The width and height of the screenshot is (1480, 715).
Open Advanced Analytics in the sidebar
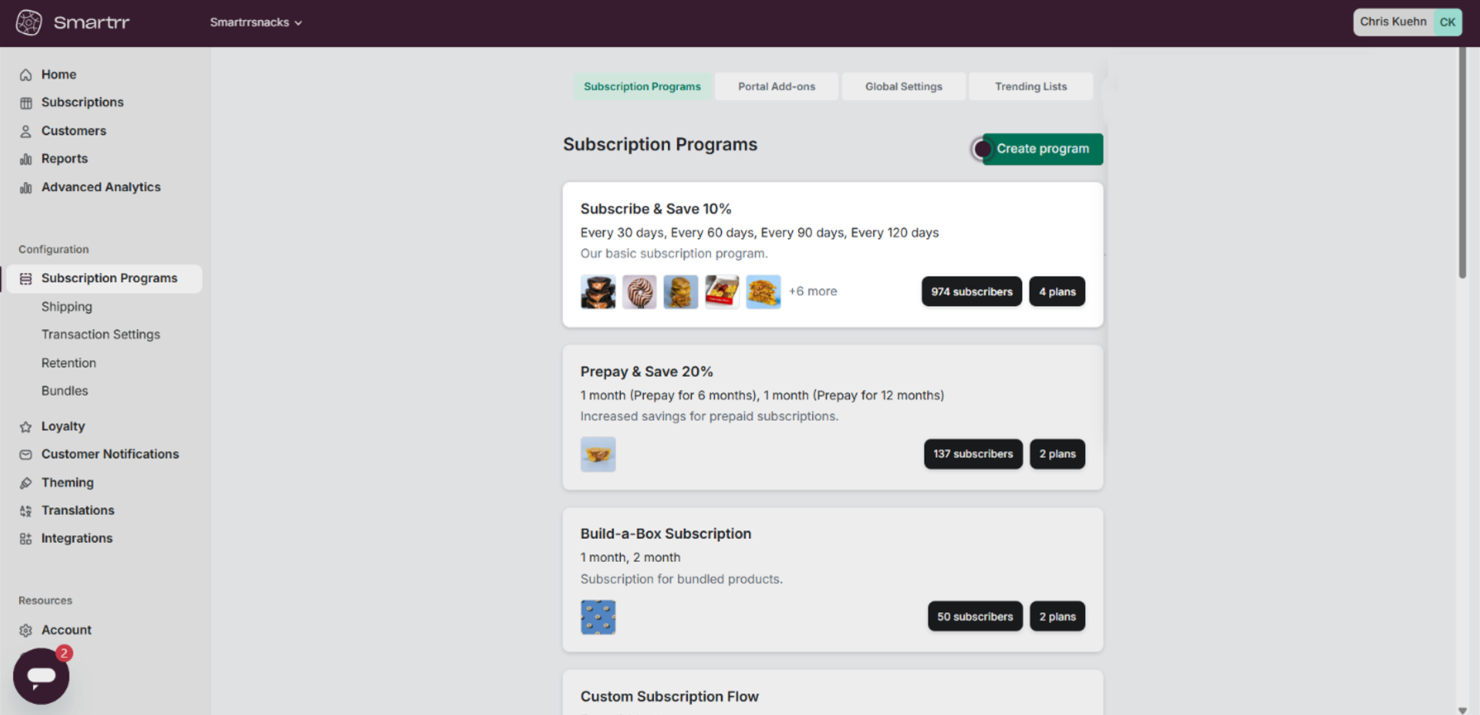point(28,187)
